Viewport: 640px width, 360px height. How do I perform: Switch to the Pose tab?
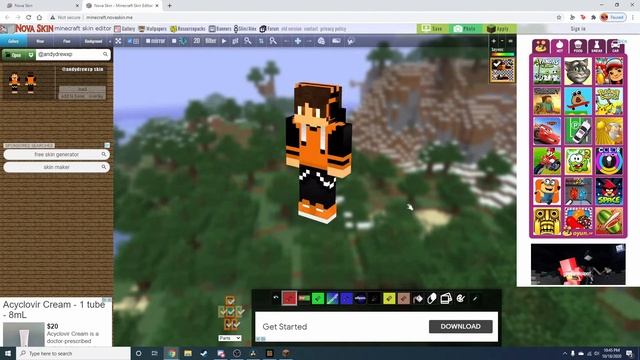67,41
